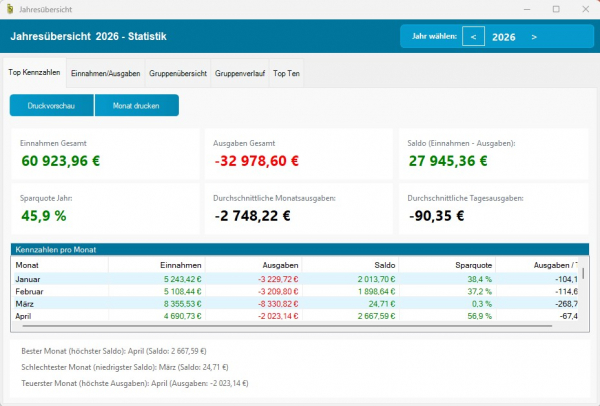The height and width of the screenshot is (406, 600).
Task: Select the Januar row in the table
Action: pos(295,279)
